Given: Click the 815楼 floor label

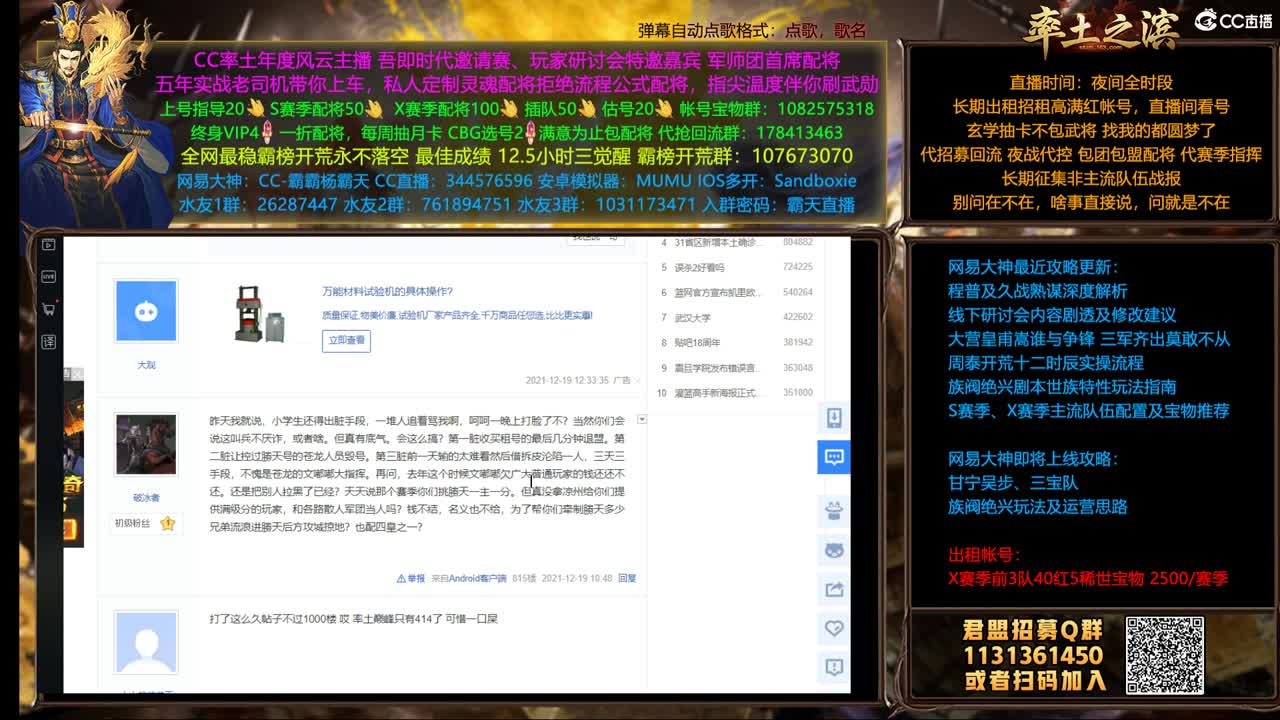Looking at the screenshot, I should click(x=524, y=578).
